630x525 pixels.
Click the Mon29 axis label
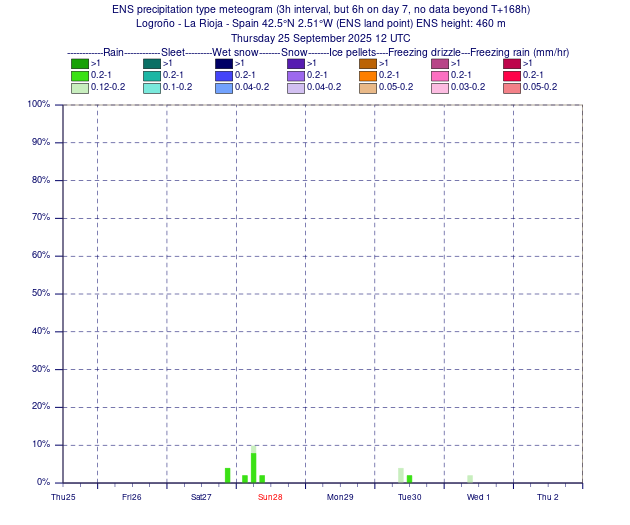coord(340,497)
